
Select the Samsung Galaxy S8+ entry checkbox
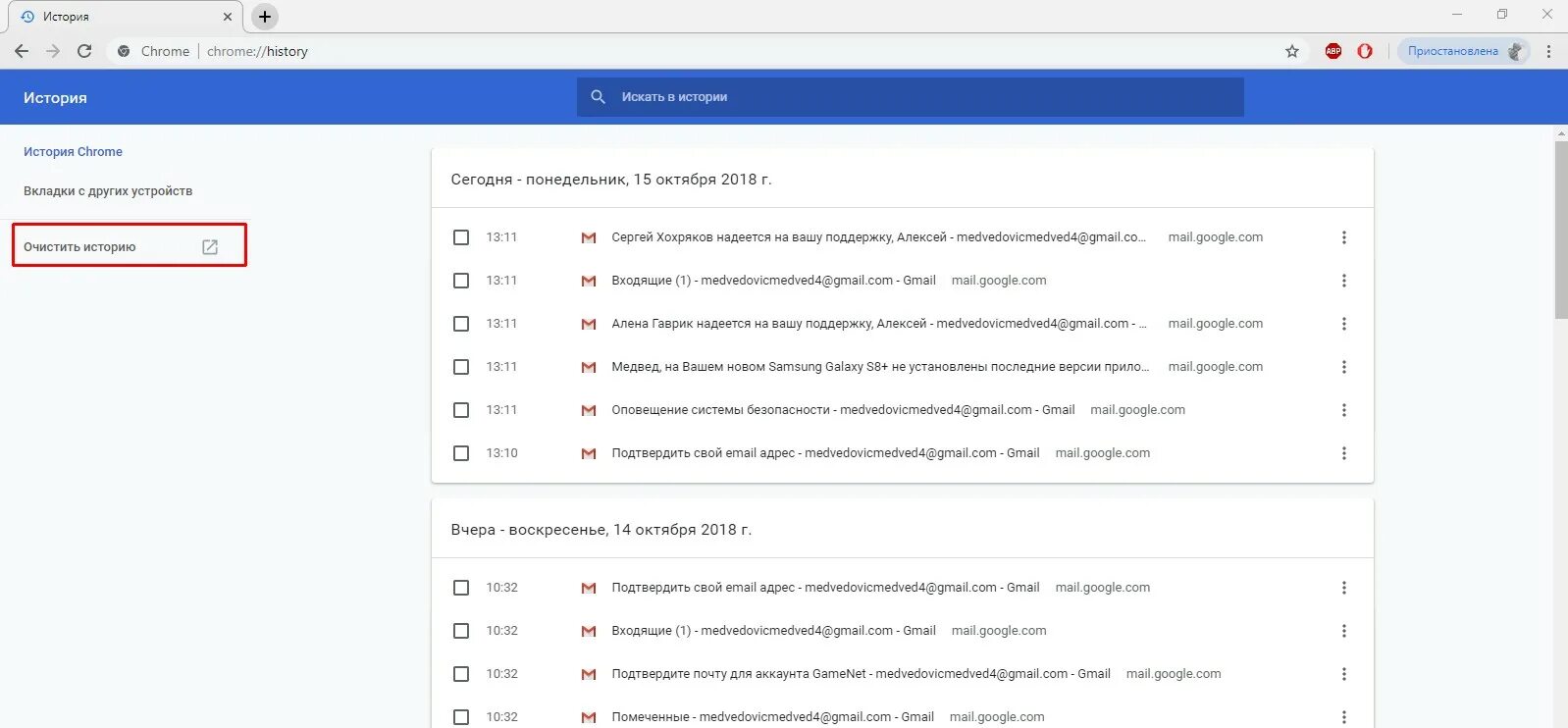(x=461, y=367)
